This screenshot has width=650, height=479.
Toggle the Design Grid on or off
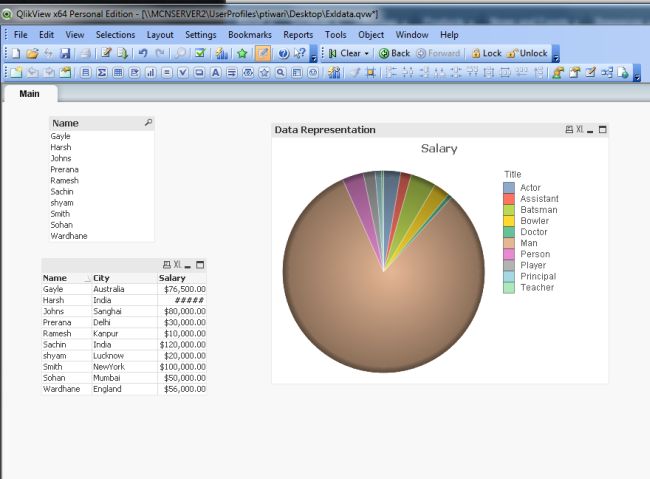371,73
